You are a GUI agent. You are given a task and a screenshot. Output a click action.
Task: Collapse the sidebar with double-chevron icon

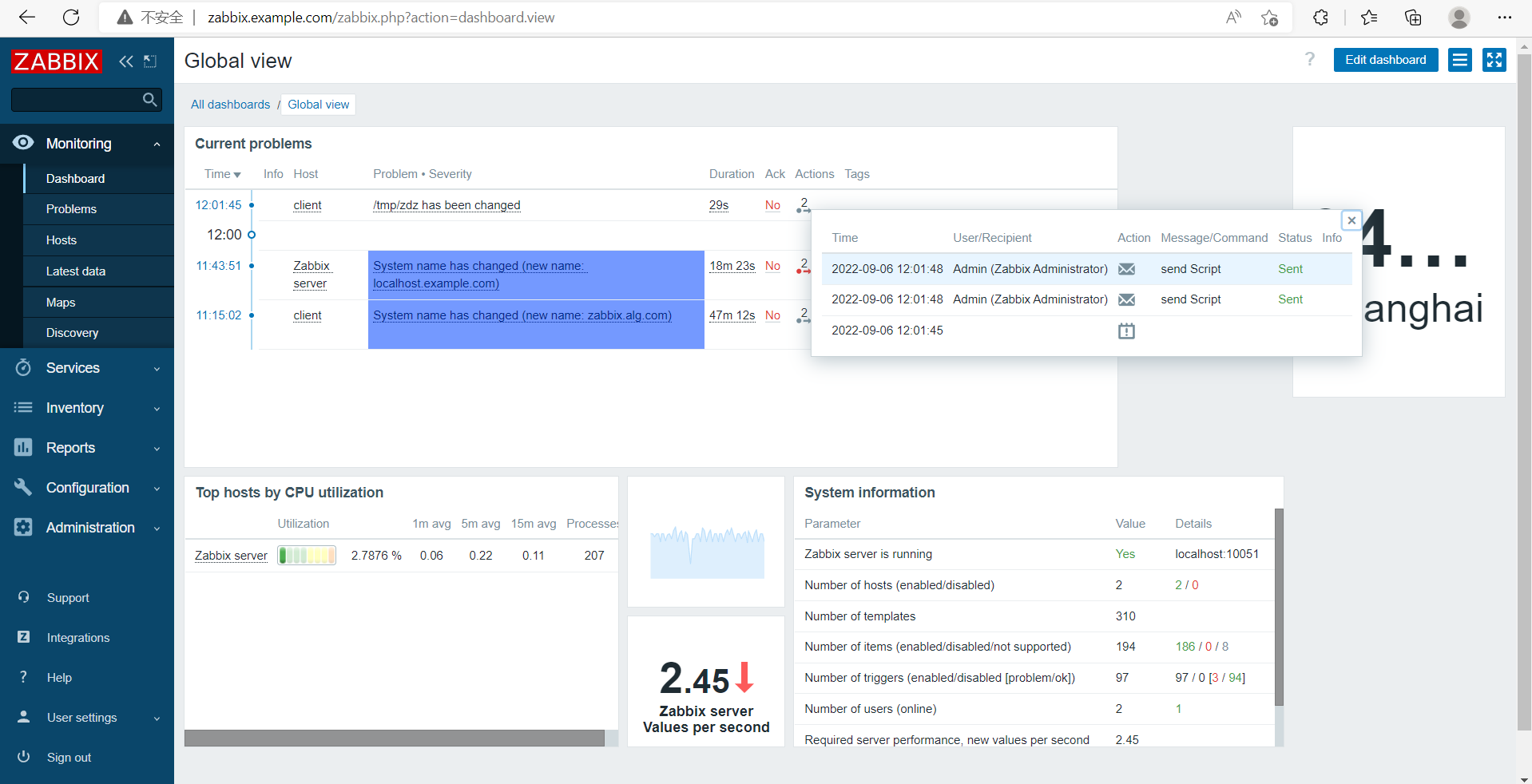pos(126,61)
